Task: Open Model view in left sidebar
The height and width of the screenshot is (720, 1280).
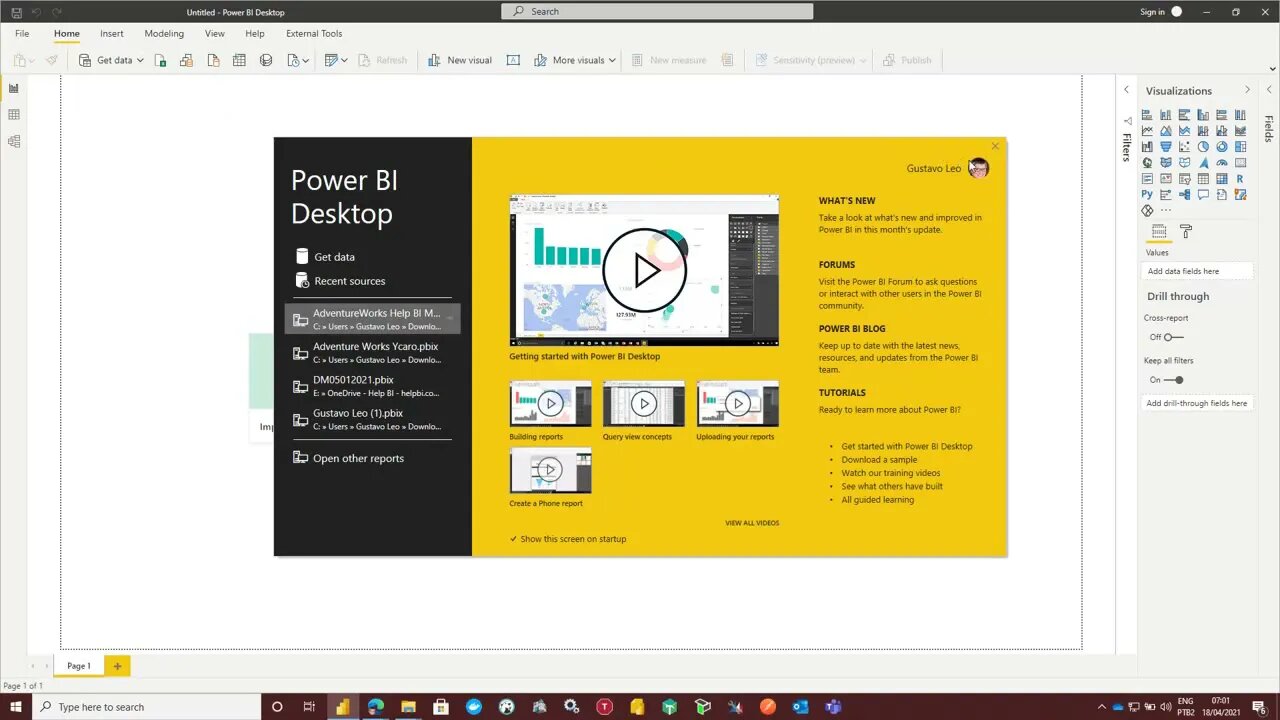Action: tap(14, 141)
